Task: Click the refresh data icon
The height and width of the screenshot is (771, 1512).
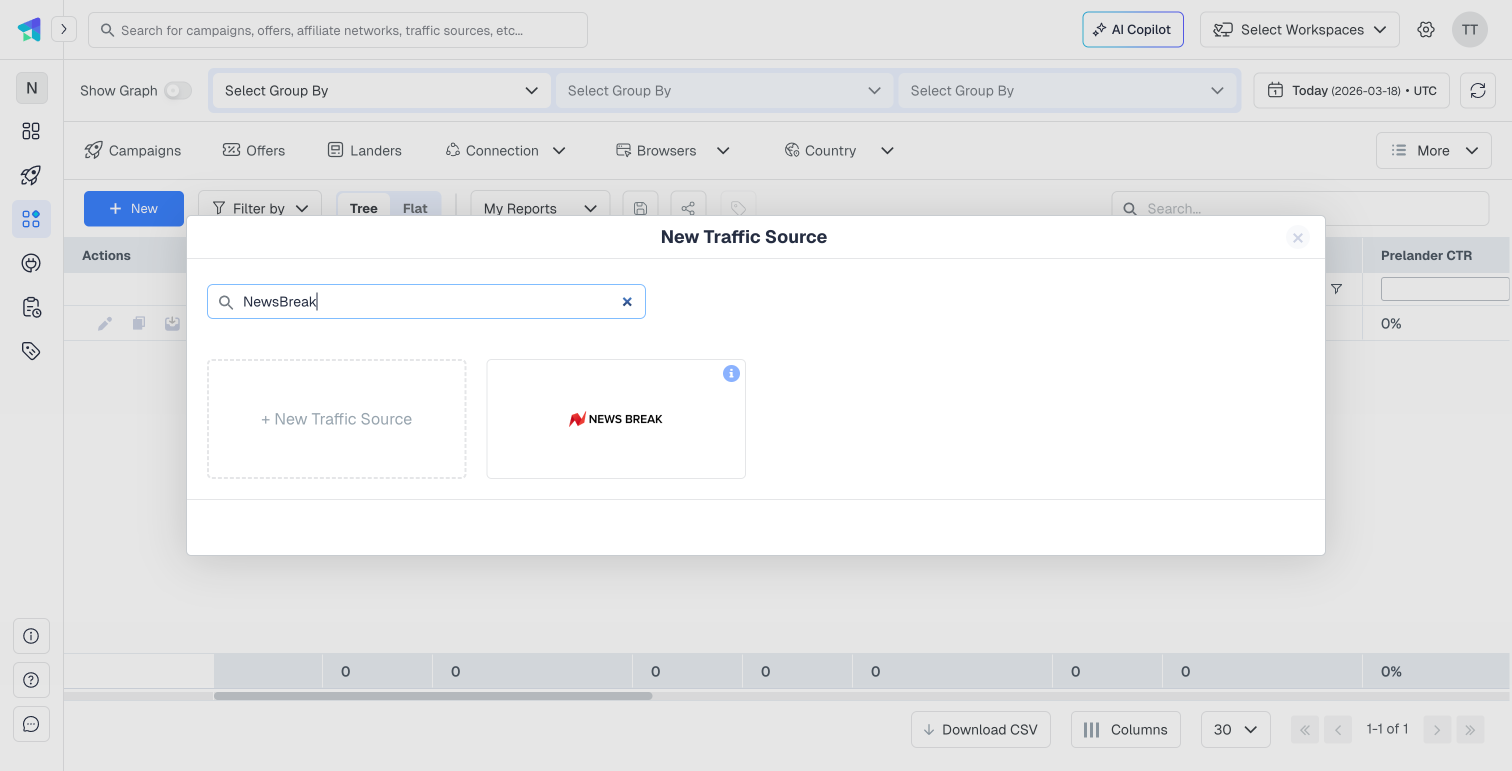Action: [x=1477, y=90]
